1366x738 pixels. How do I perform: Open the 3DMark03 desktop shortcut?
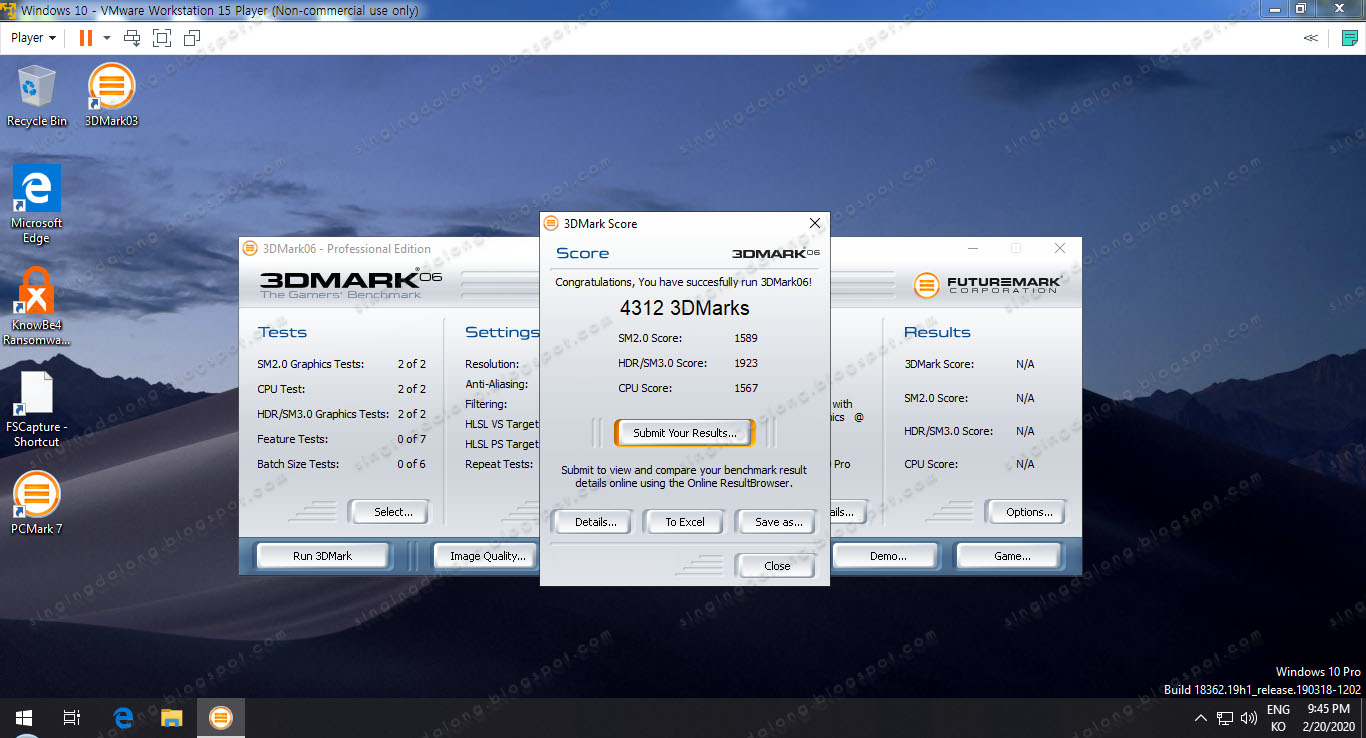click(x=111, y=95)
